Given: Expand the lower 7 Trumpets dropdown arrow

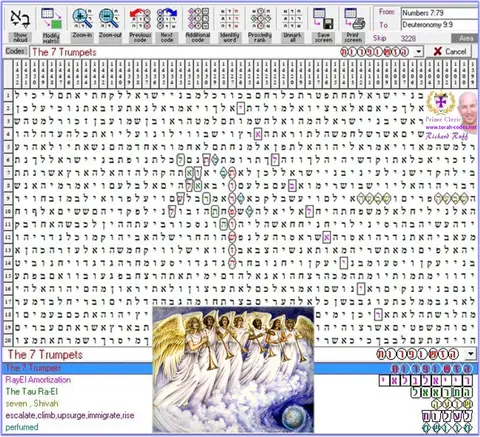Looking at the screenshot, I should click(x=471, y=354).
